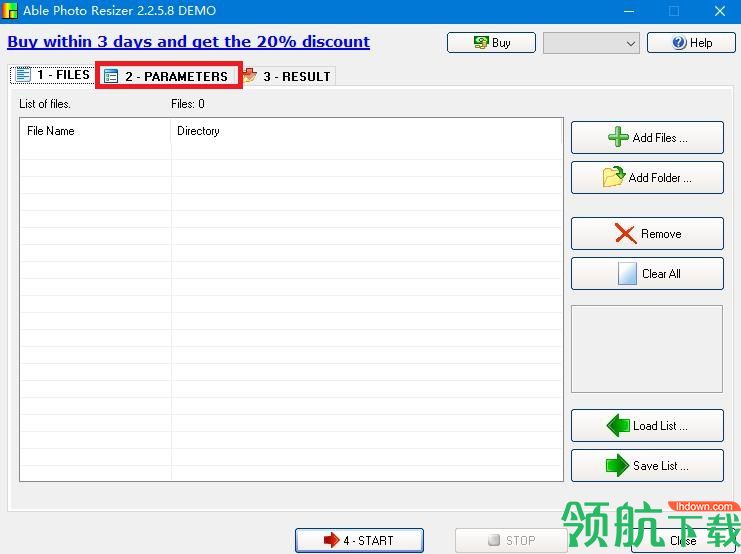Viewport: 741px width, 554px height.
Task: Open the 2 - PARAMETERS tab
Action: point(169,76)
